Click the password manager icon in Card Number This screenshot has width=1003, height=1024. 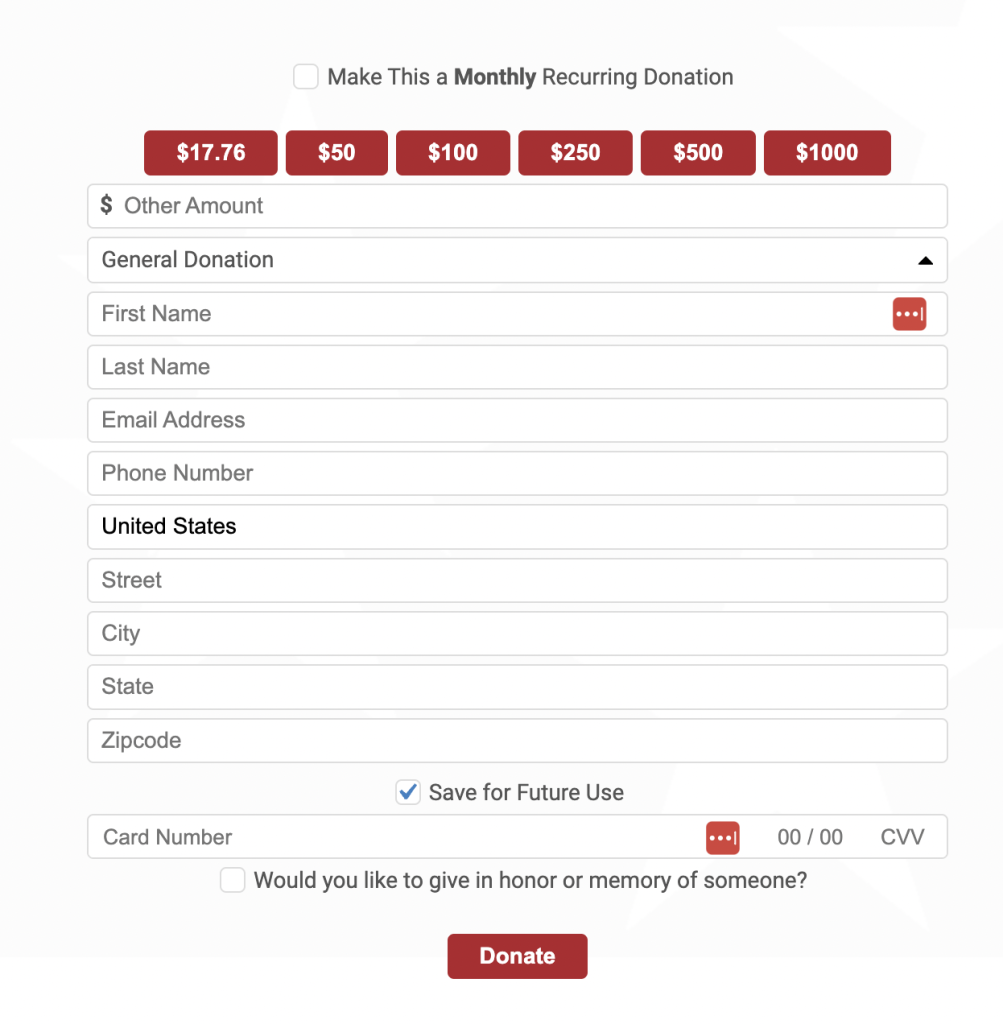722,838
